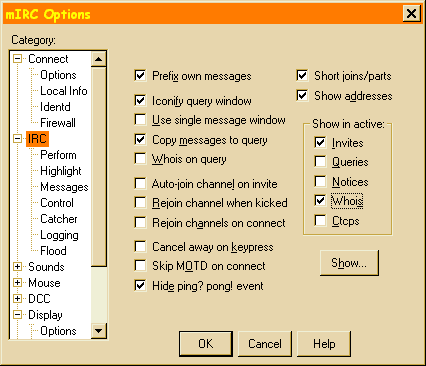Open the Perform settings

click(x=58, y=155)
